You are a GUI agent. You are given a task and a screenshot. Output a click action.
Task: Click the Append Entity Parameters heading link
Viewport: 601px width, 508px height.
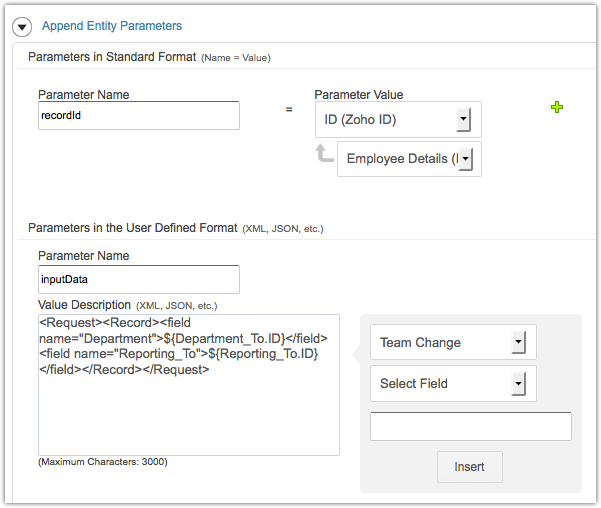(x=111, y=26)
